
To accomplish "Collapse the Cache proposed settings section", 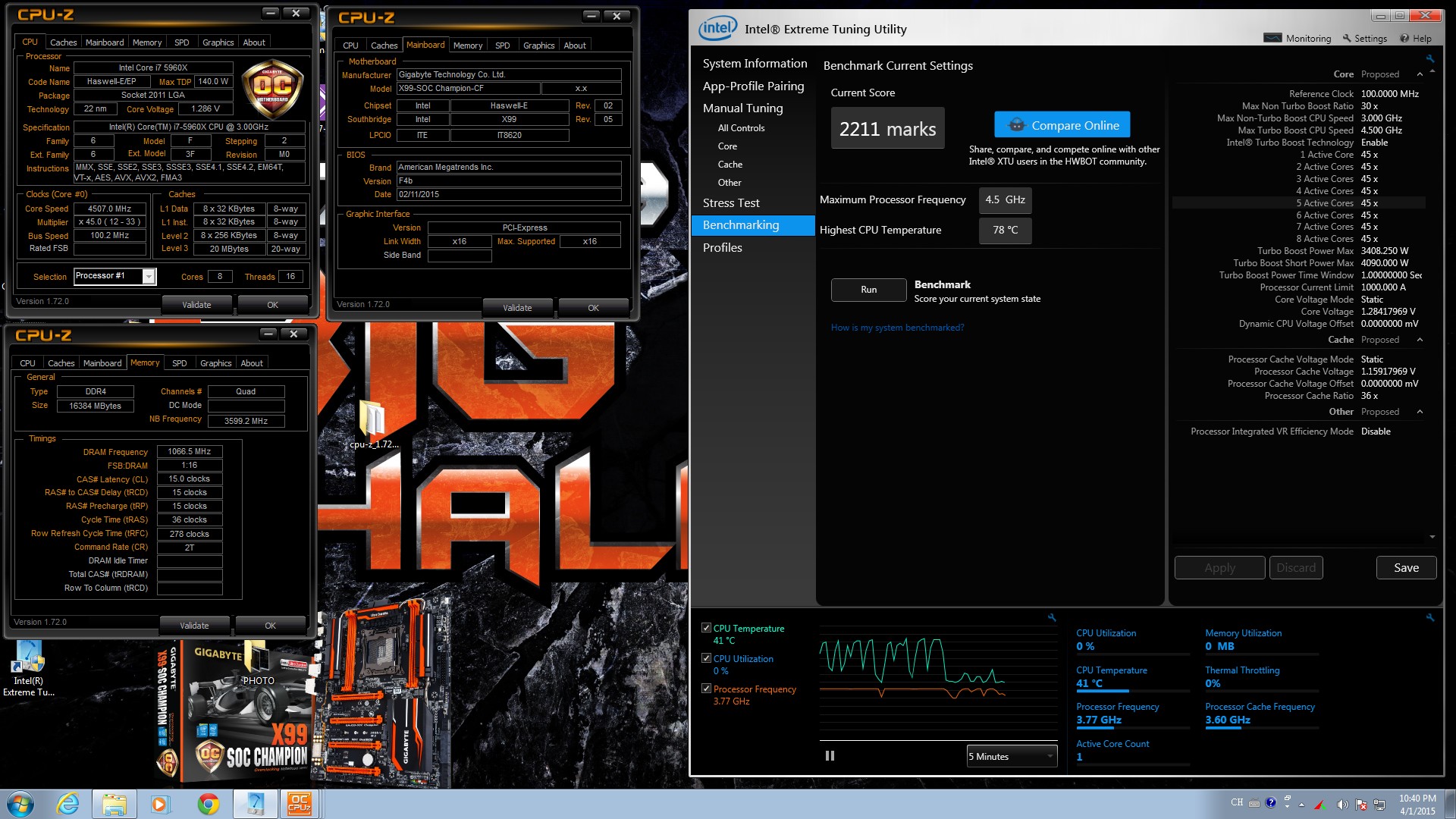I will coord(1420,340).
